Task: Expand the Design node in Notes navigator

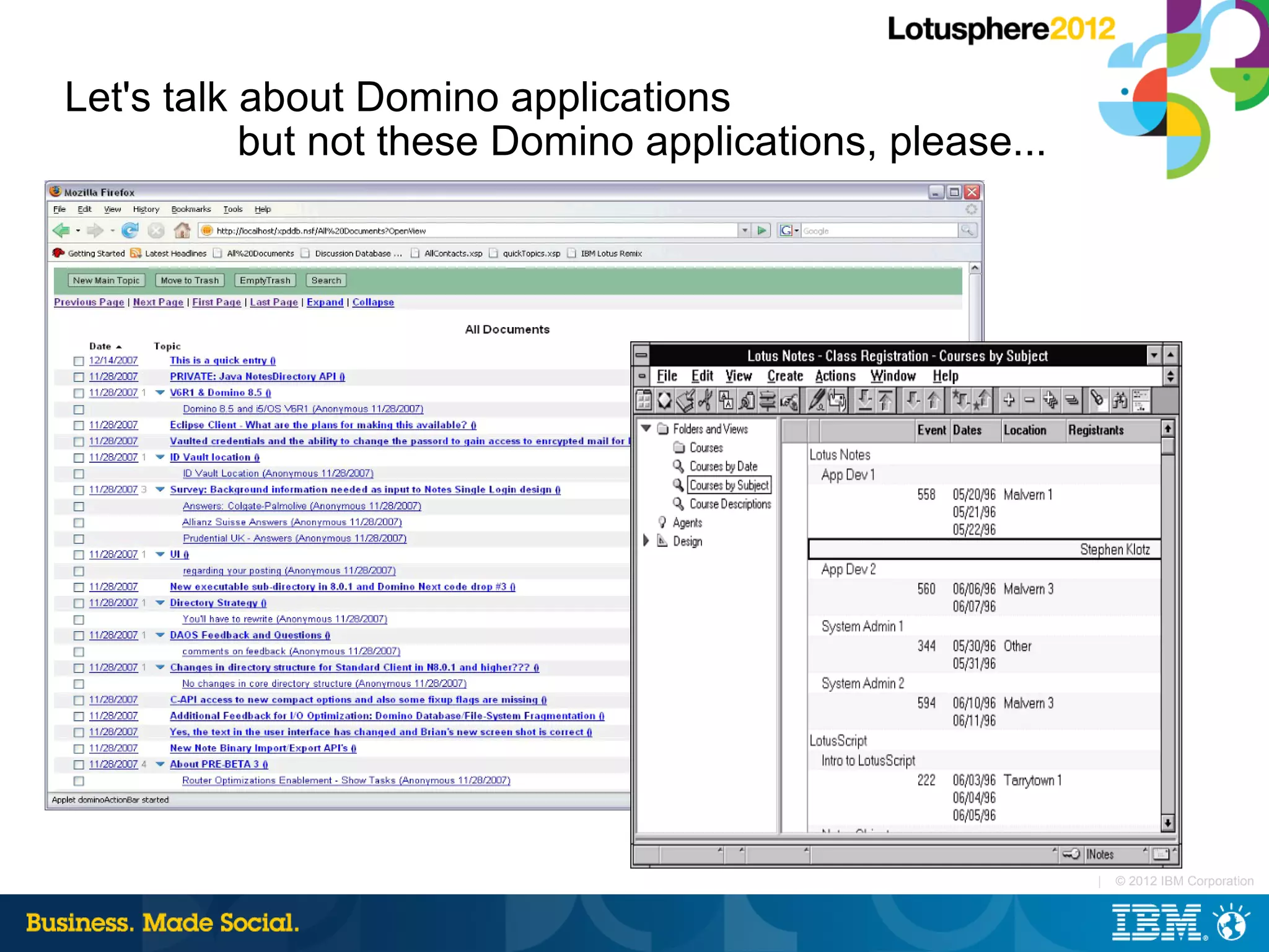Action: (646, 541)
